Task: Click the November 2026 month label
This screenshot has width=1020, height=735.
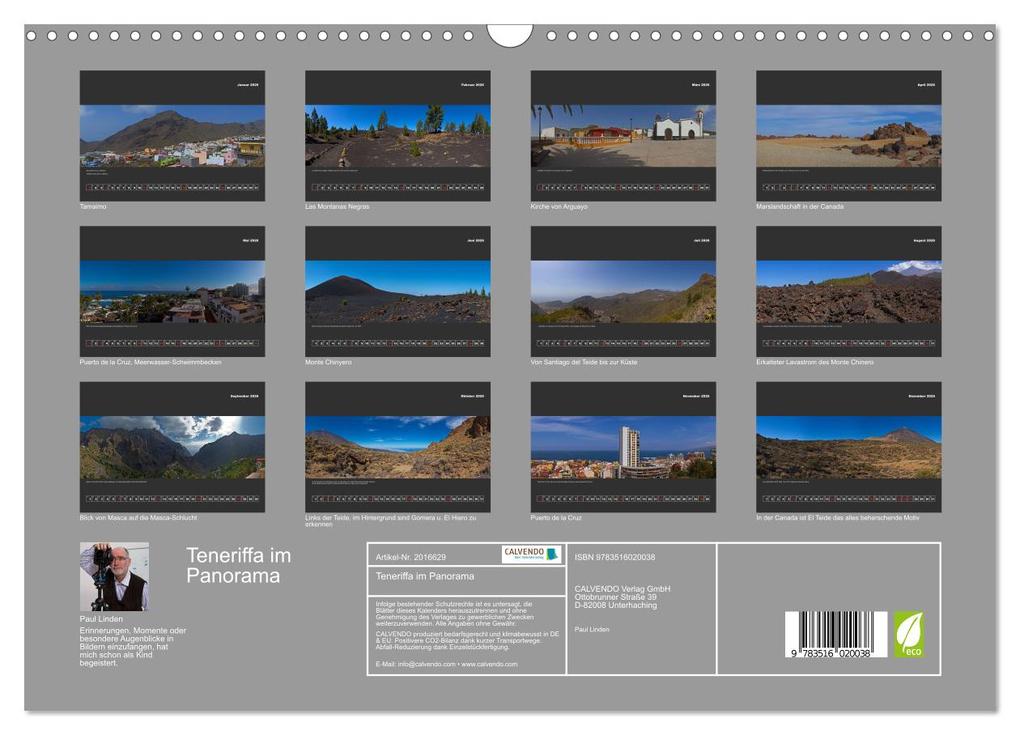Action: 697,395
